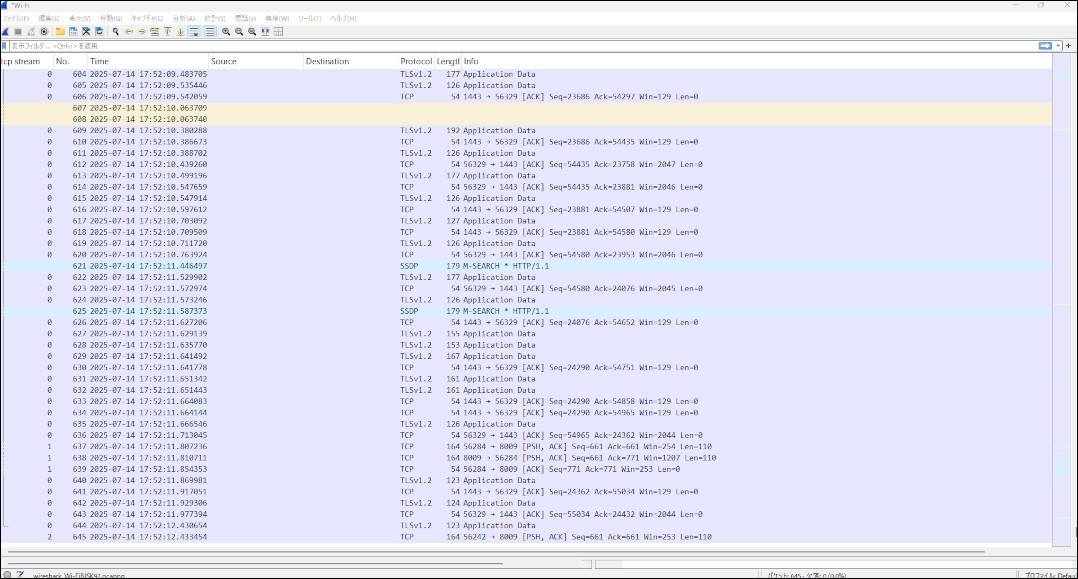Jump to the last packet
The image size is (1078, 579).
coord(180,32)
